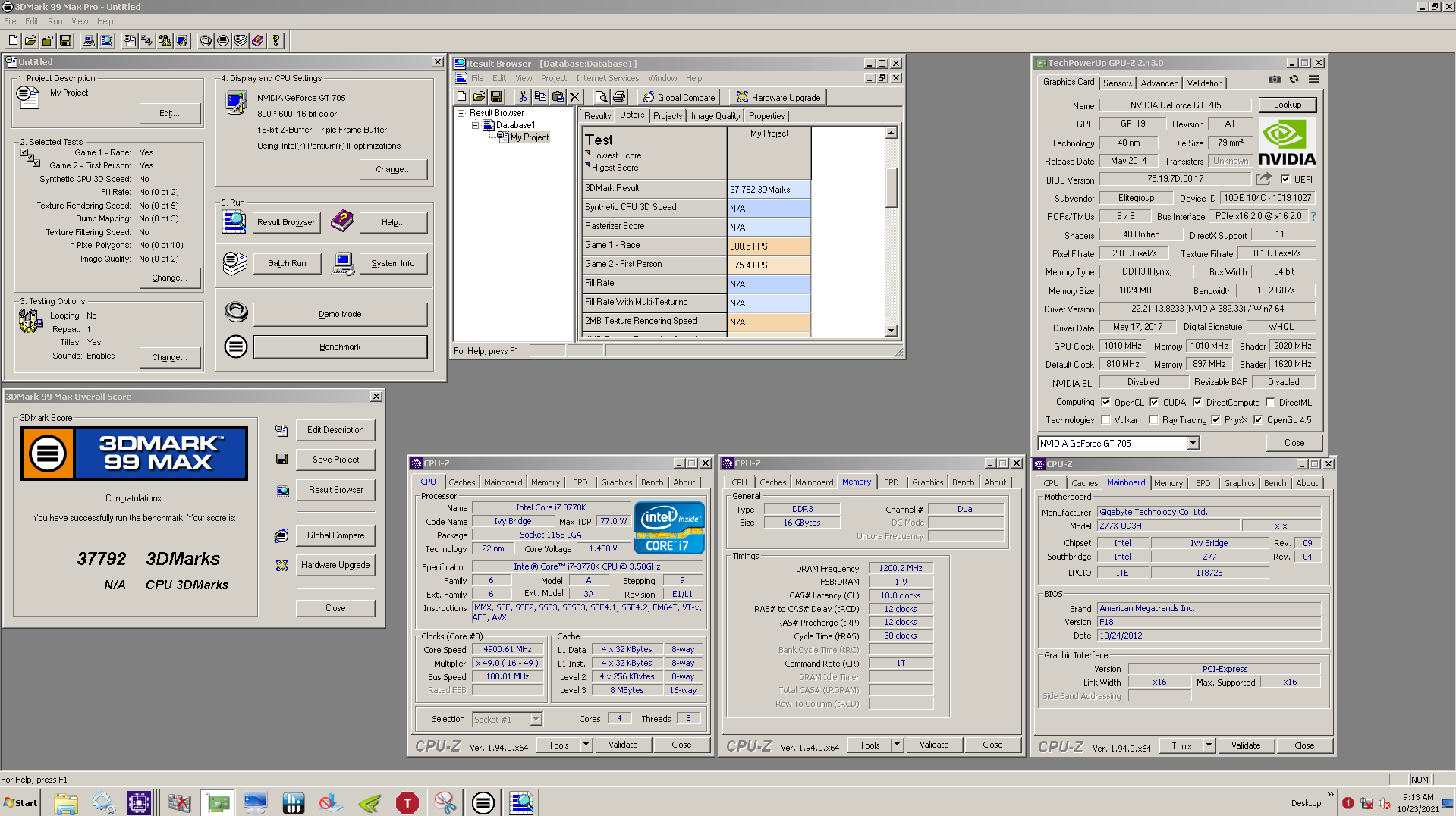
Task: Click the Hardware Upgrade button in Result Browser toolbar
Action: [778, 97]
